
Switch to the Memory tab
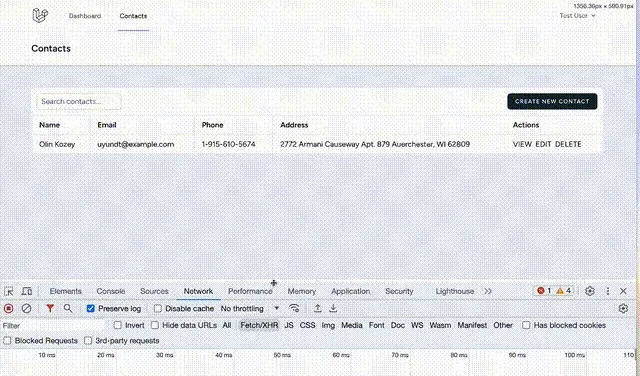[302, 291]
